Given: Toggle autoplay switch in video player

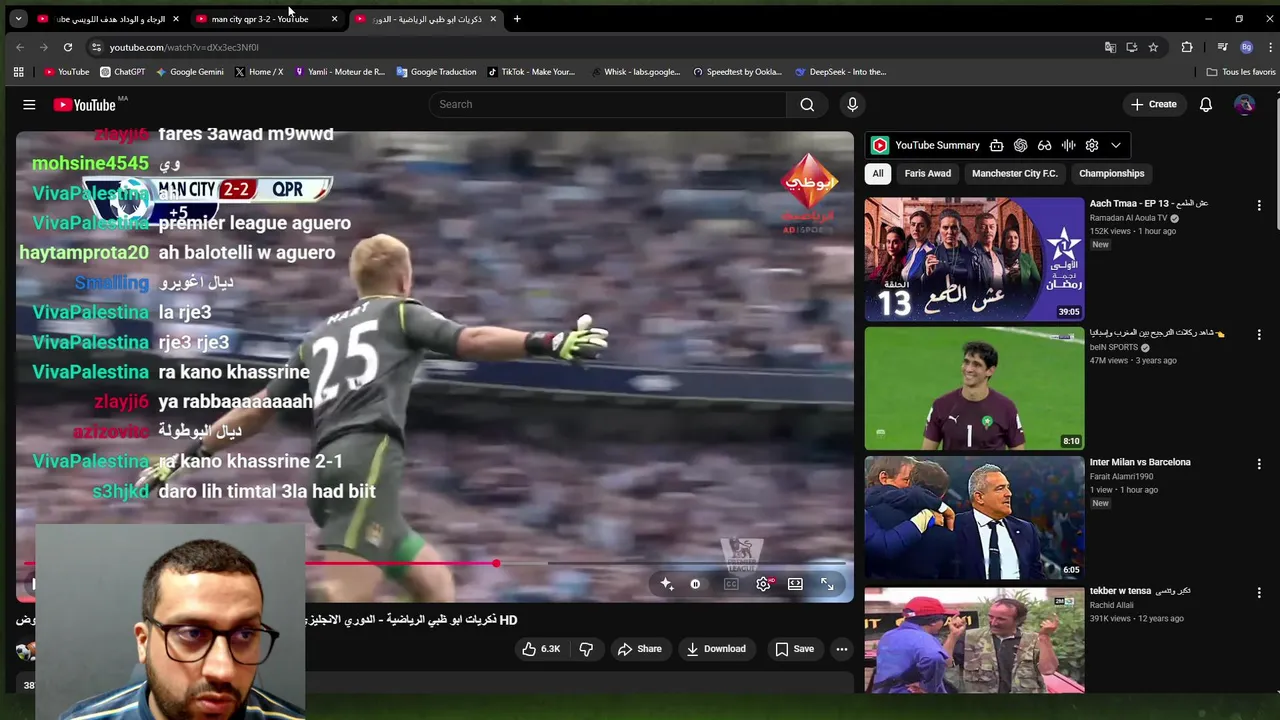Looking at the screenshot, I should [x=695, y=584].
